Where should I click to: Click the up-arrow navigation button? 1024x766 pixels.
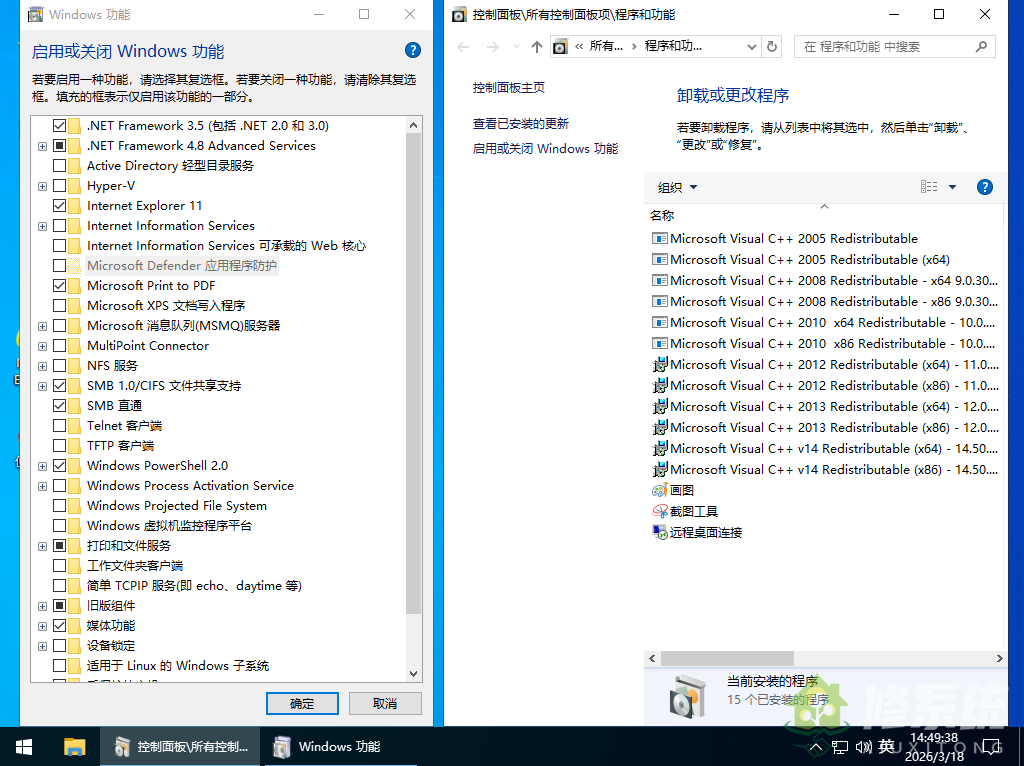537,46
